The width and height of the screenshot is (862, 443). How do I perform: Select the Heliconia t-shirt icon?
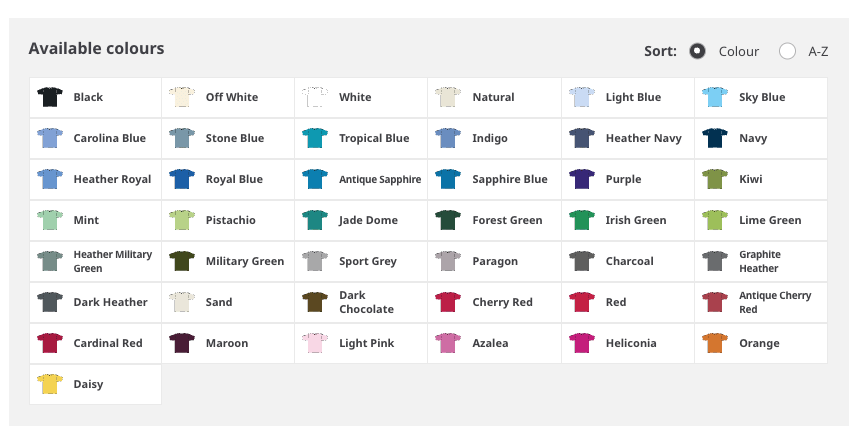(x=581, y=343)
